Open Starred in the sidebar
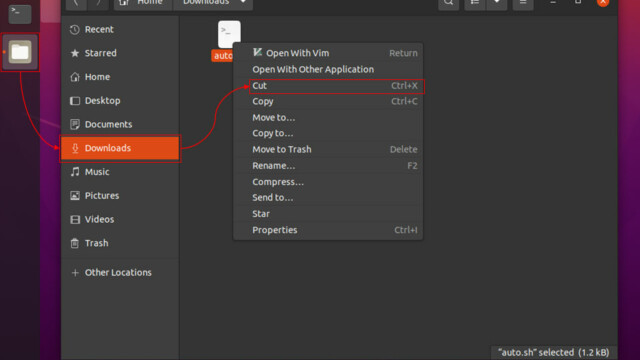Viewport: 640px width, 360px height. coord(120,53)
